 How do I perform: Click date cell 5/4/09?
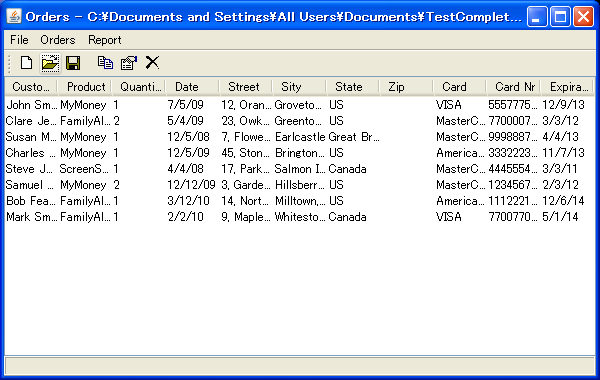pyautogui.click(x=192, y=121)
